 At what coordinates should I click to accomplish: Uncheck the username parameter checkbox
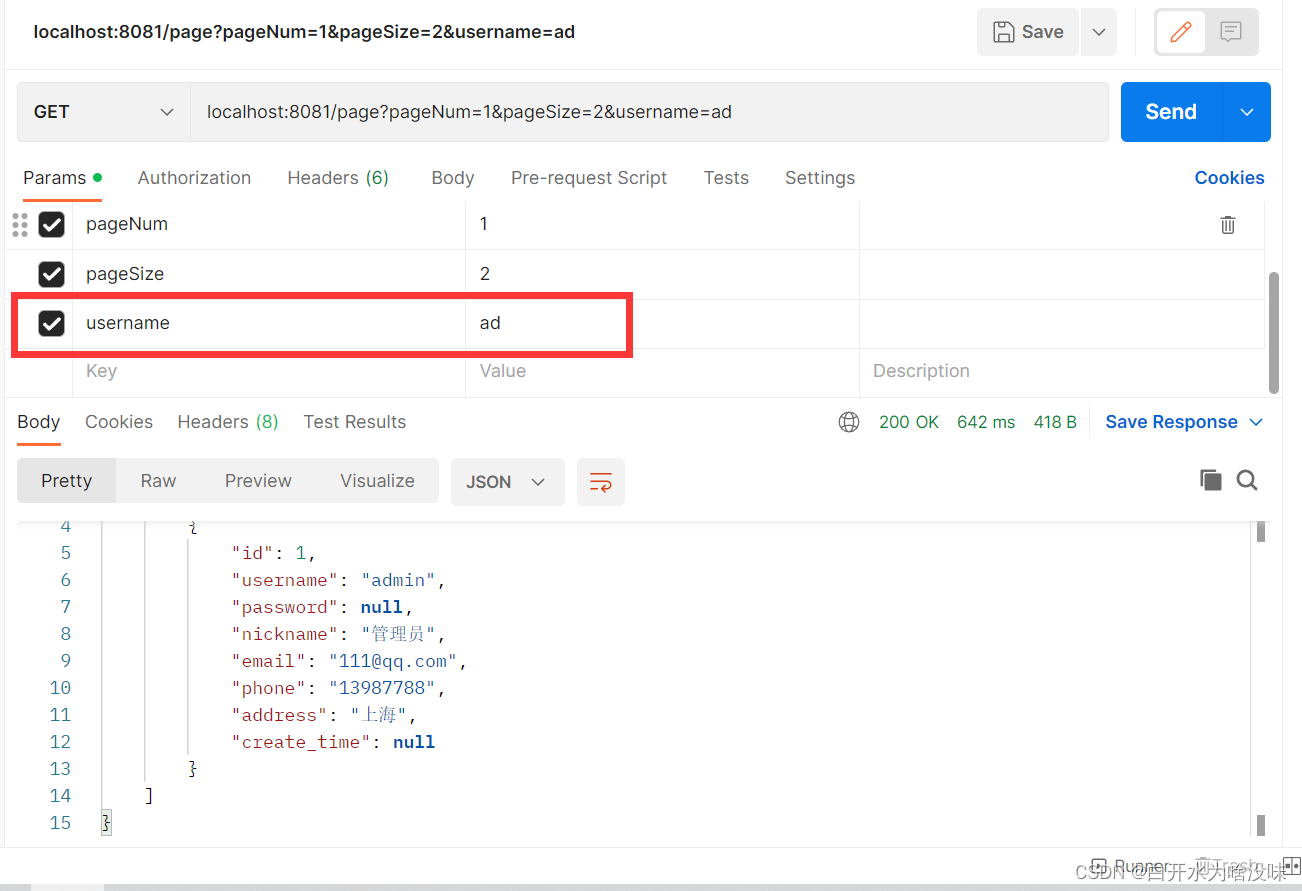(52, 323)
